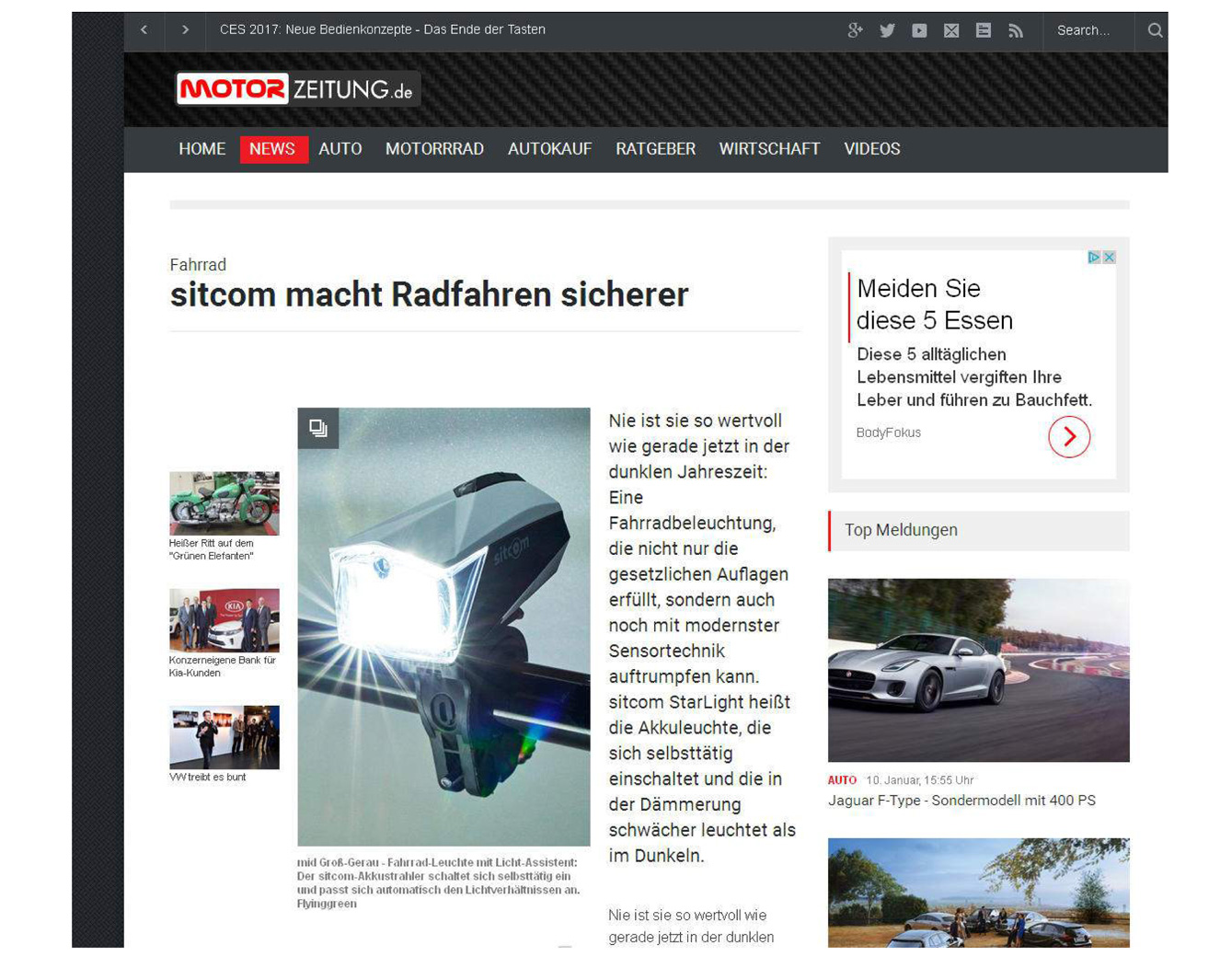Click the Fahrrad category label

[x=198, y=265]
